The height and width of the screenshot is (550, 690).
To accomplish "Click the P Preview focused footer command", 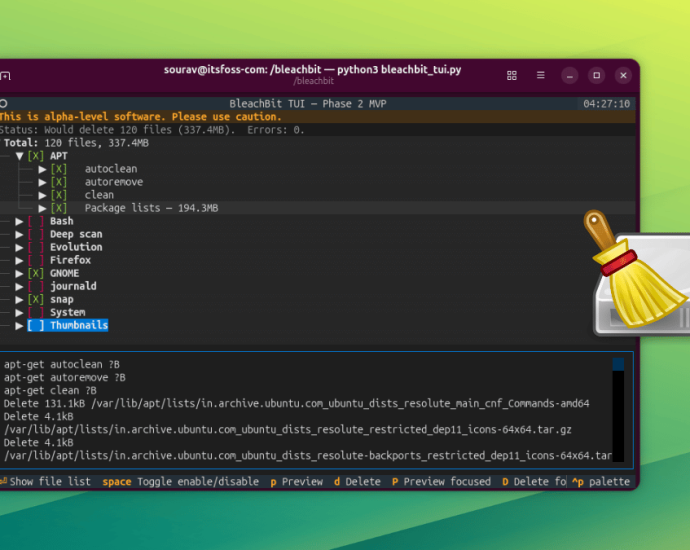I will click(441, 481).
